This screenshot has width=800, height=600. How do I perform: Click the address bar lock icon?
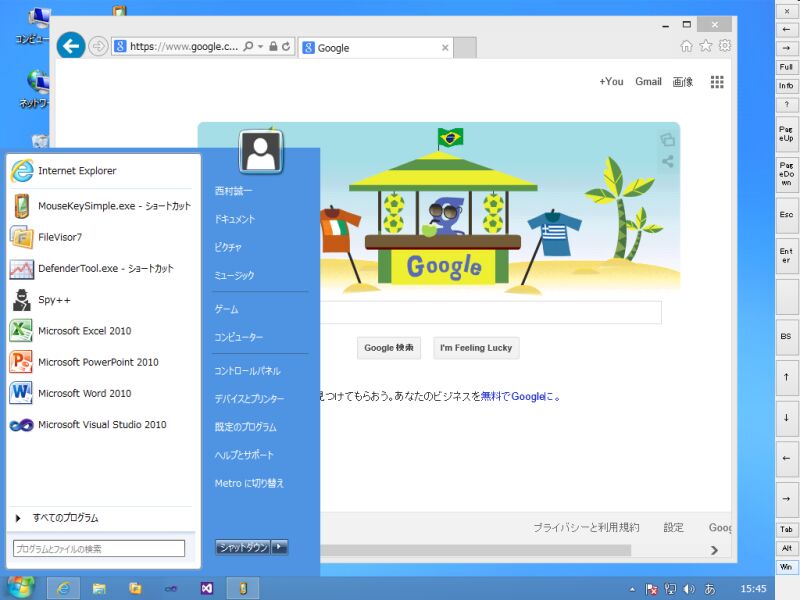point(273,46)
